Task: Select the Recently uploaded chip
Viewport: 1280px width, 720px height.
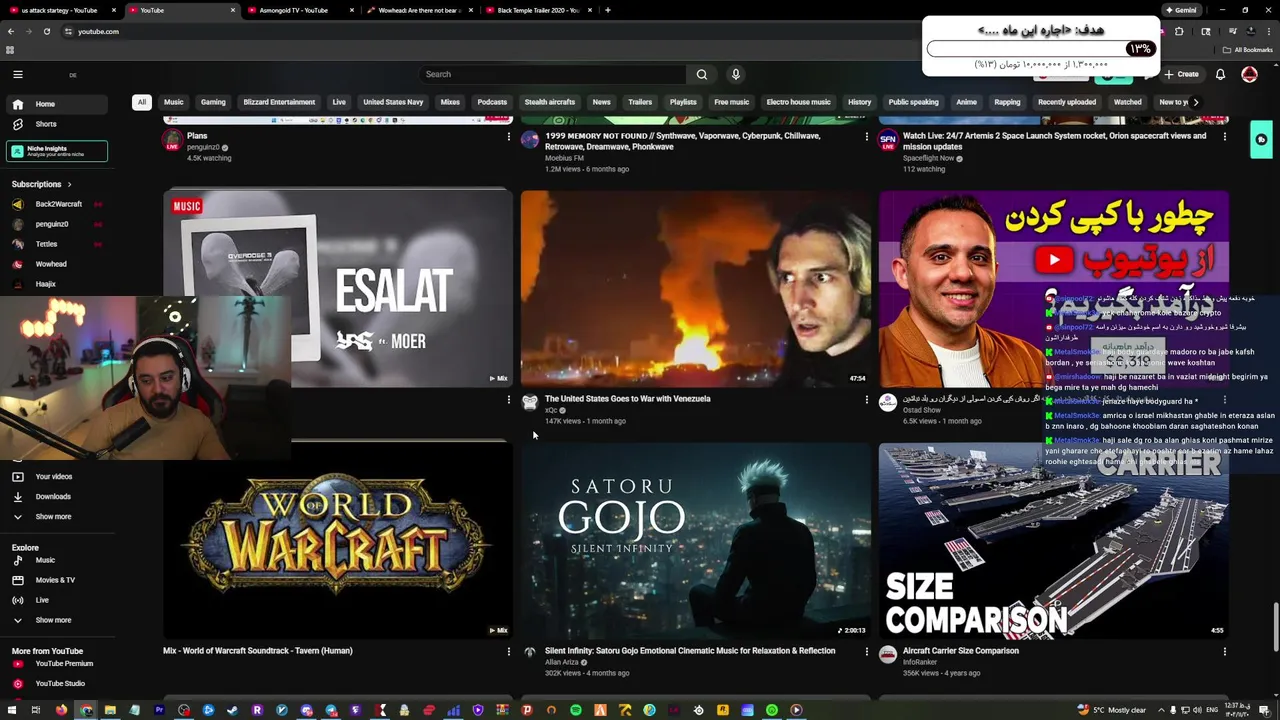Action: point(1067,102)
